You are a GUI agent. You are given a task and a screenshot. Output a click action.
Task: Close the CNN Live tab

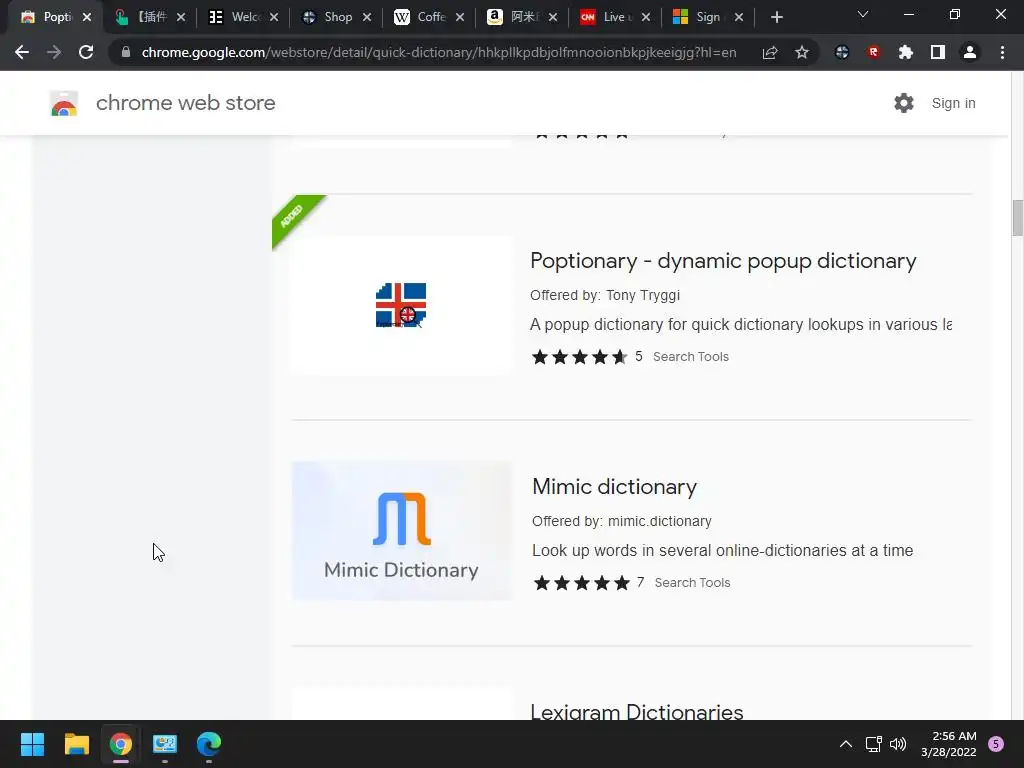click(x=646, y=18)
